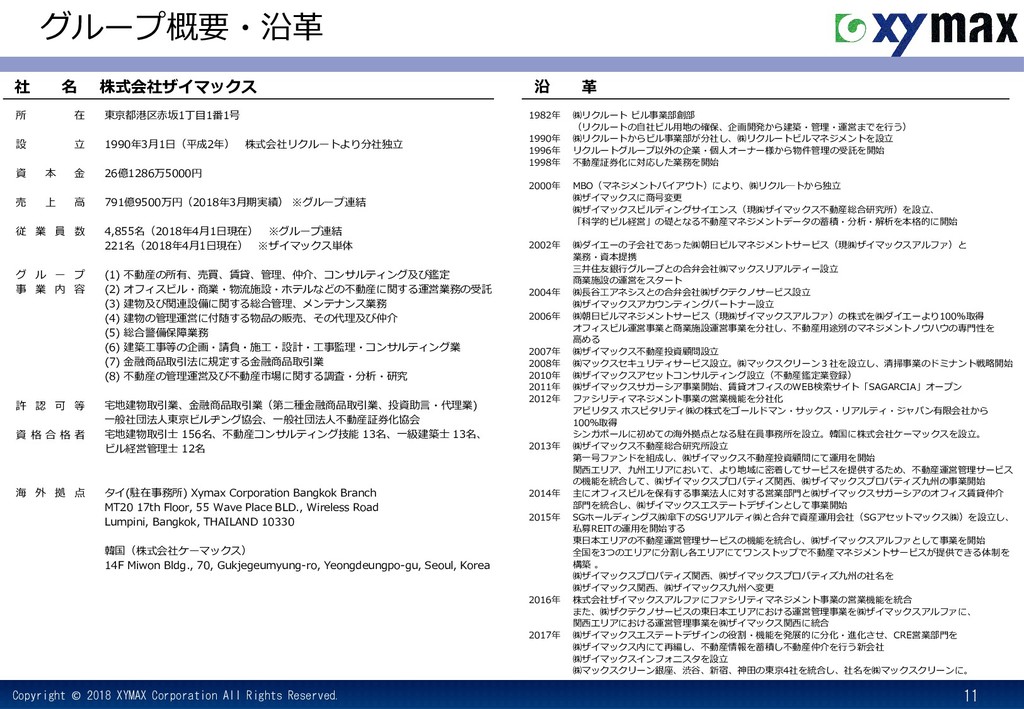Select ザイマックスインフォニスタを設立 line
The height and width of the screenshot is (709, 1024).
(650, 659)
